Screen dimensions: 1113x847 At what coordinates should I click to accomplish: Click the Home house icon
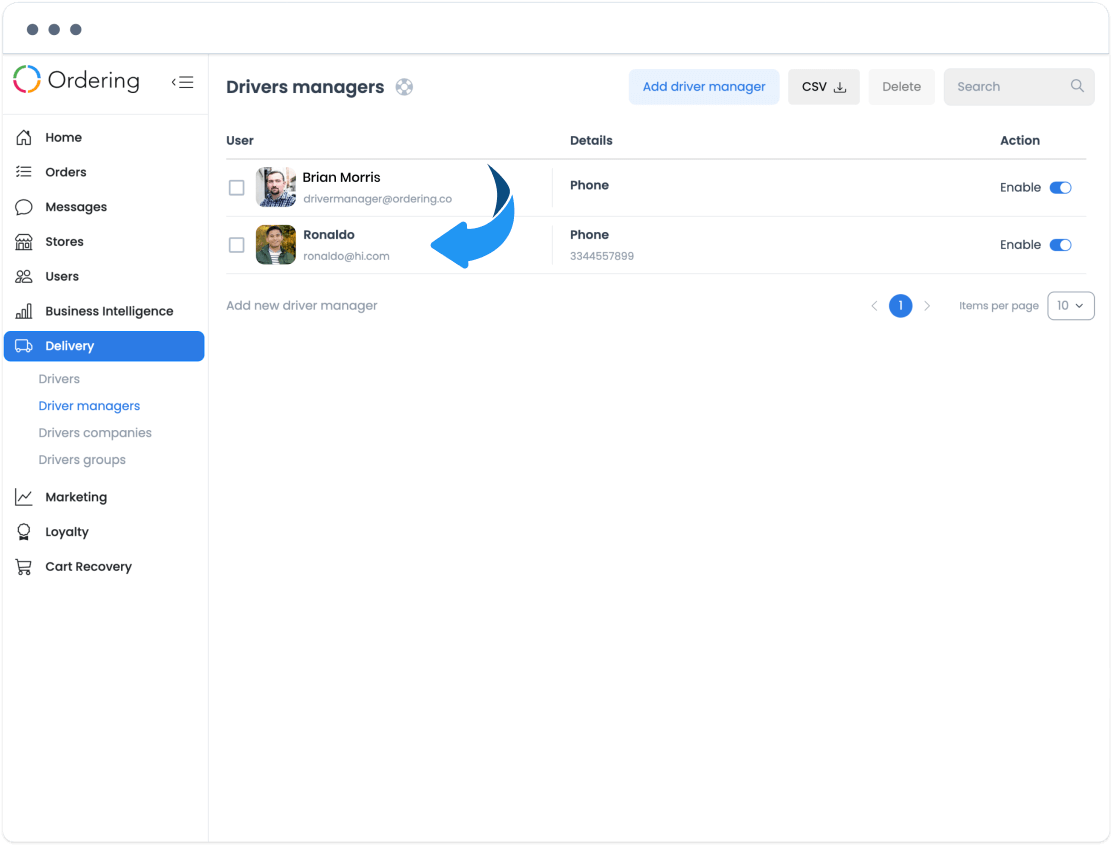point(24,137)
